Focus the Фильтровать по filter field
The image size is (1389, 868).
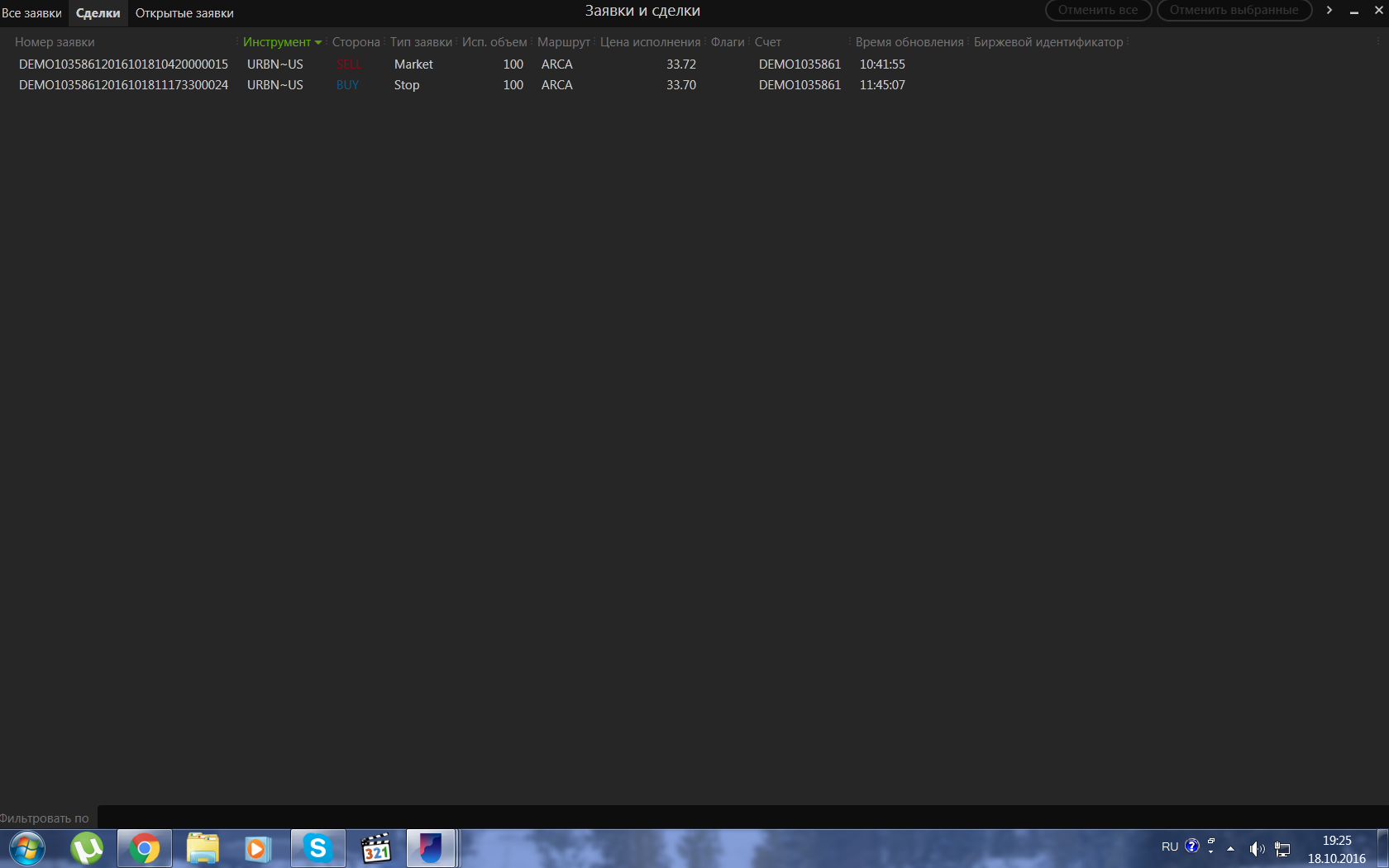coord(742,818)
